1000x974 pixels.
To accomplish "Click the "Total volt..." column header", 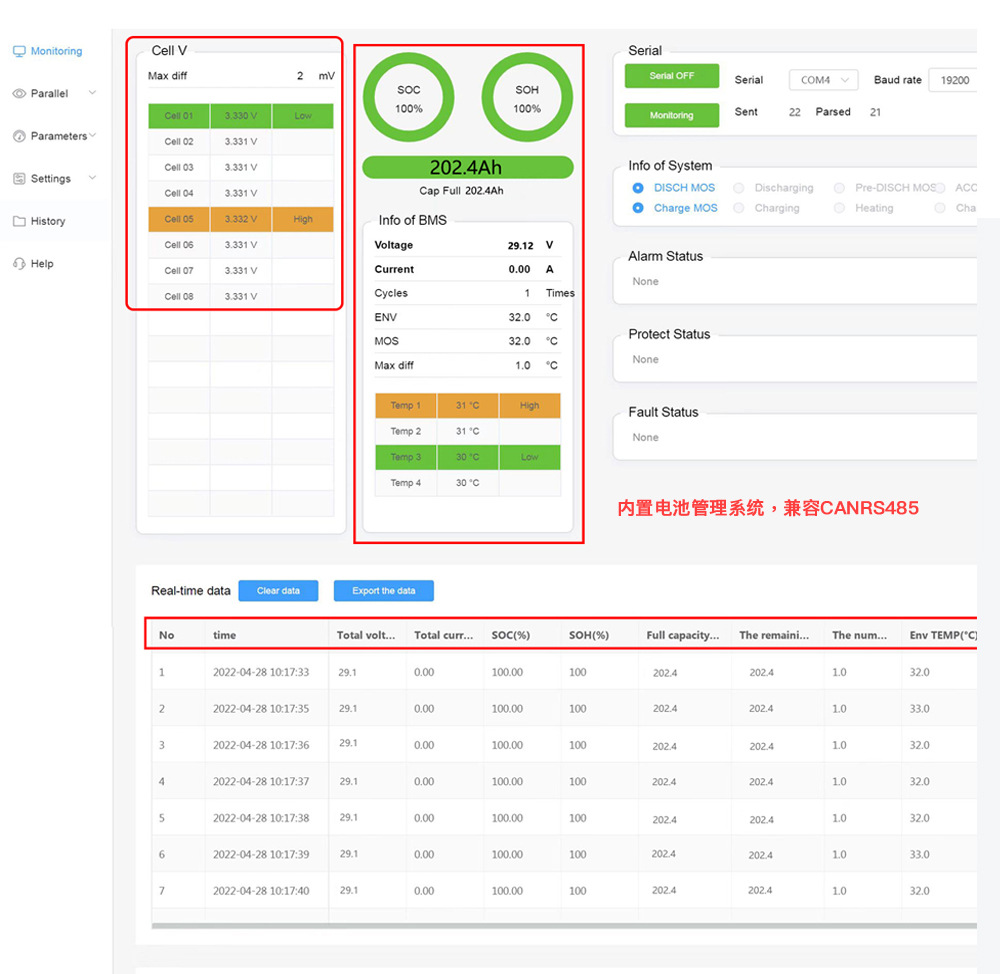I will [366, 635].
